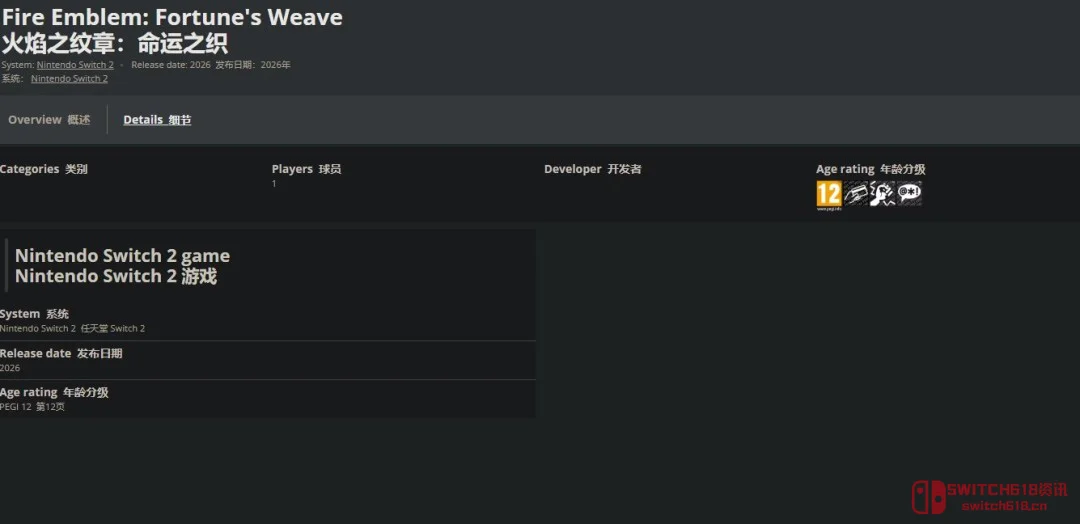Select the PEGI 12 age rating row
1080x524 pixels.
coord(266,399)
